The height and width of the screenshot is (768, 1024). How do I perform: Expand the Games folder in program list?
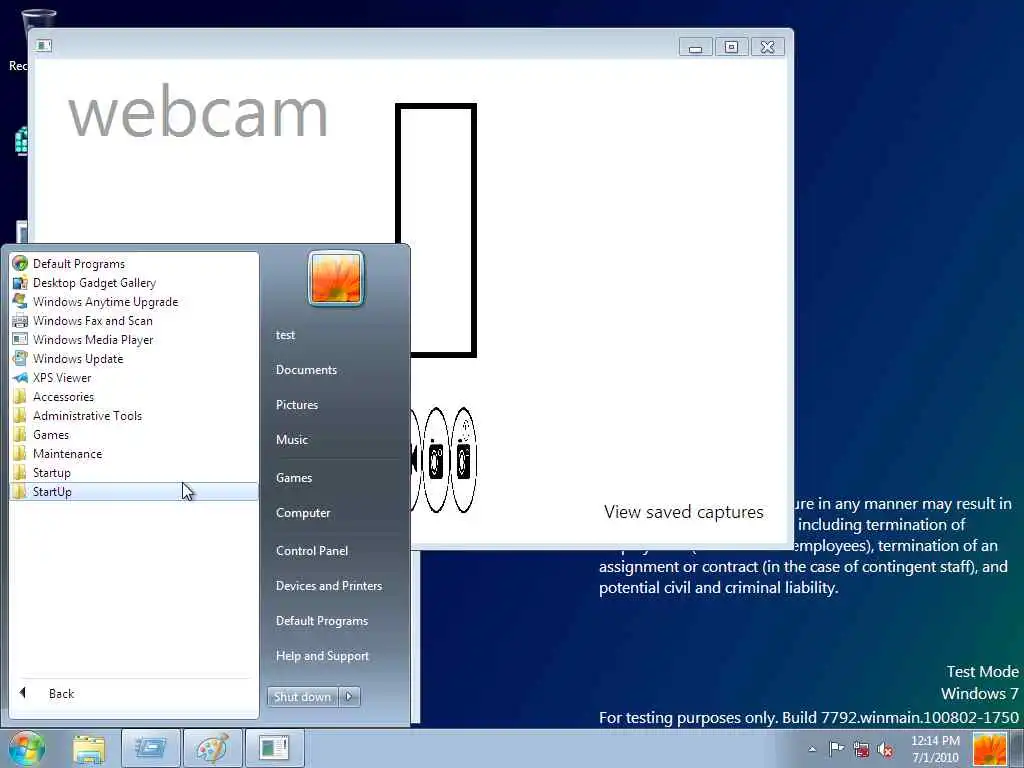[134, 434]
